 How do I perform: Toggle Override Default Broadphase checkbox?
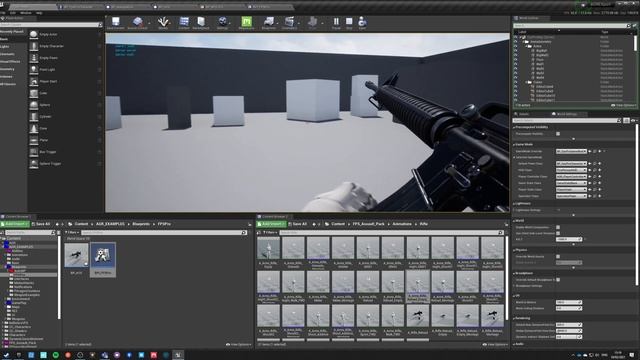coord(558,280)
